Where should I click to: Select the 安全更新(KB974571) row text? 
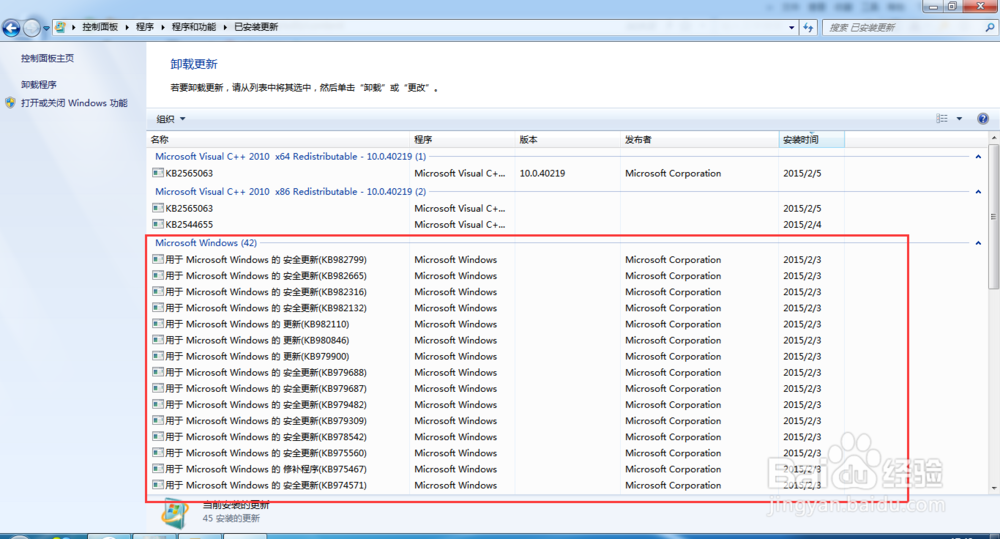(266, 485)
